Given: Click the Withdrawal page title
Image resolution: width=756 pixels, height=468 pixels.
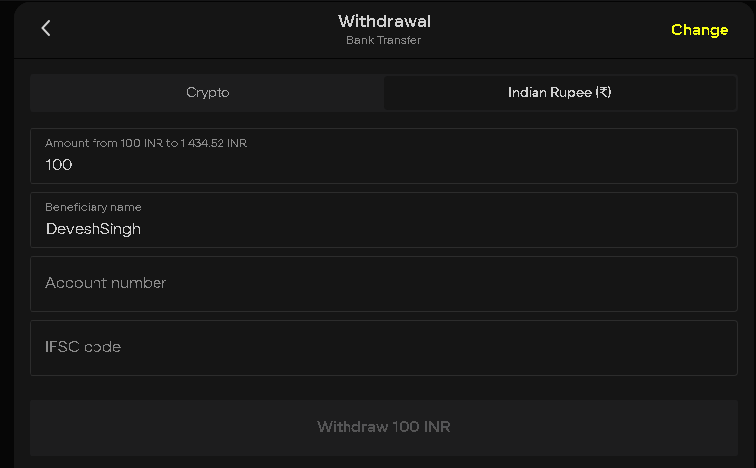Looking at the screenshot, I should [x=384, y=21].
